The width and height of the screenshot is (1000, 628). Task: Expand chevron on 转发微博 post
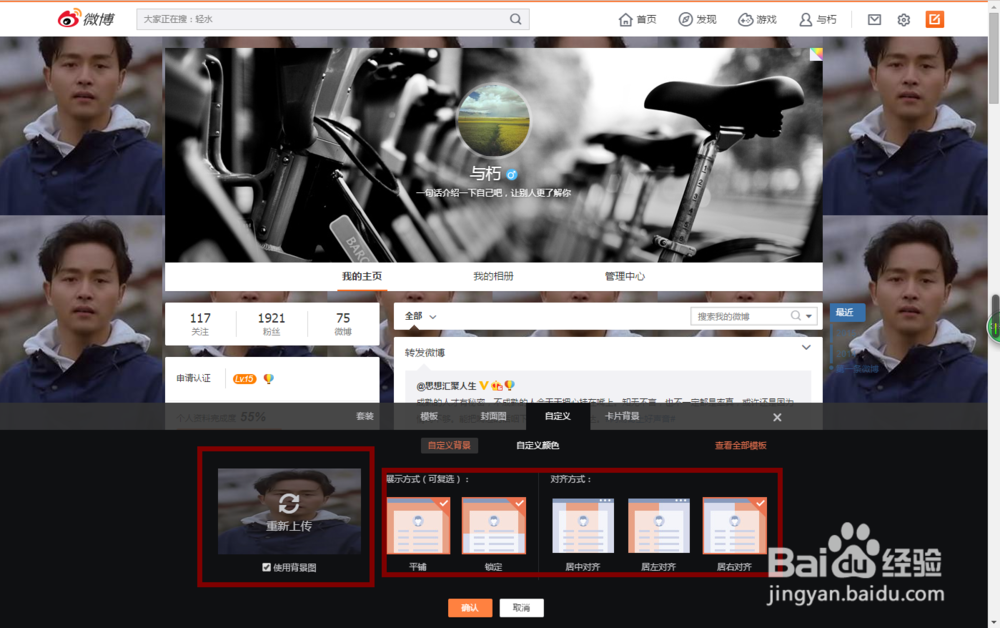[806, 347]
